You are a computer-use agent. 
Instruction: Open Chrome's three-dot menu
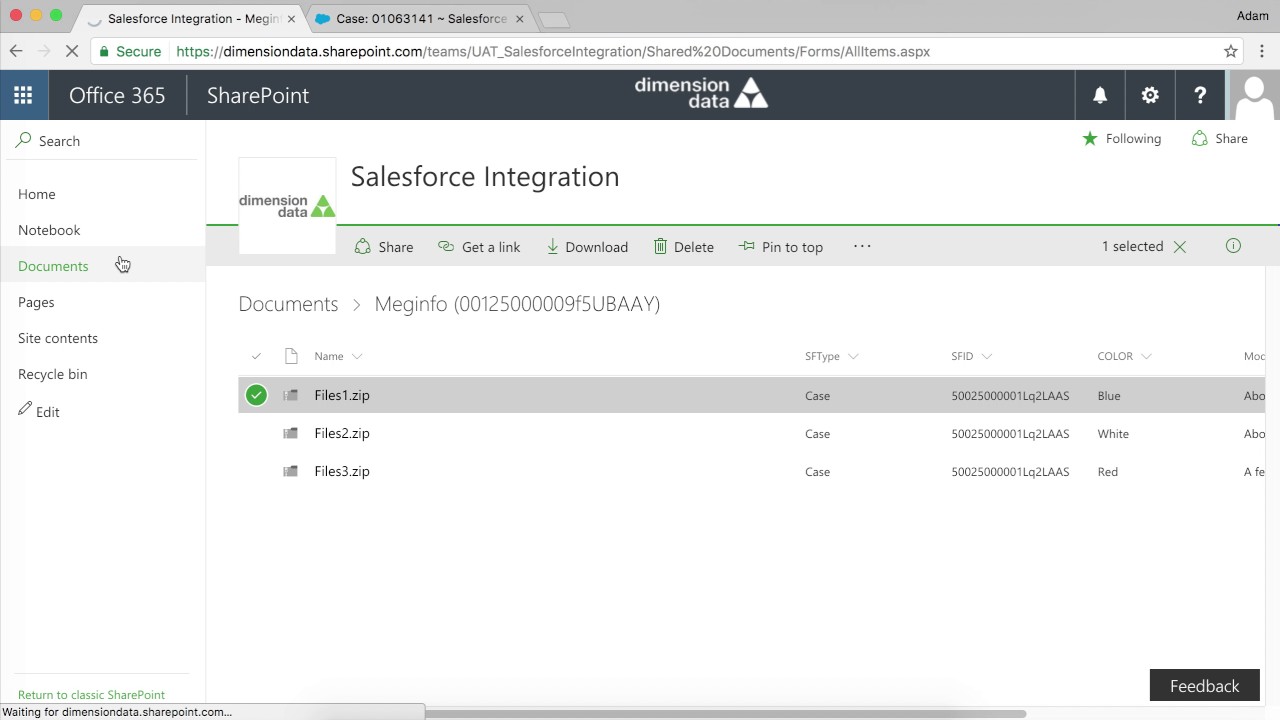(x=1262, y=51)
